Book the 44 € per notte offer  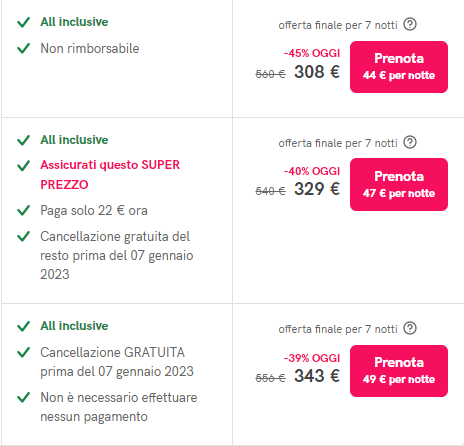pos(399,67)
